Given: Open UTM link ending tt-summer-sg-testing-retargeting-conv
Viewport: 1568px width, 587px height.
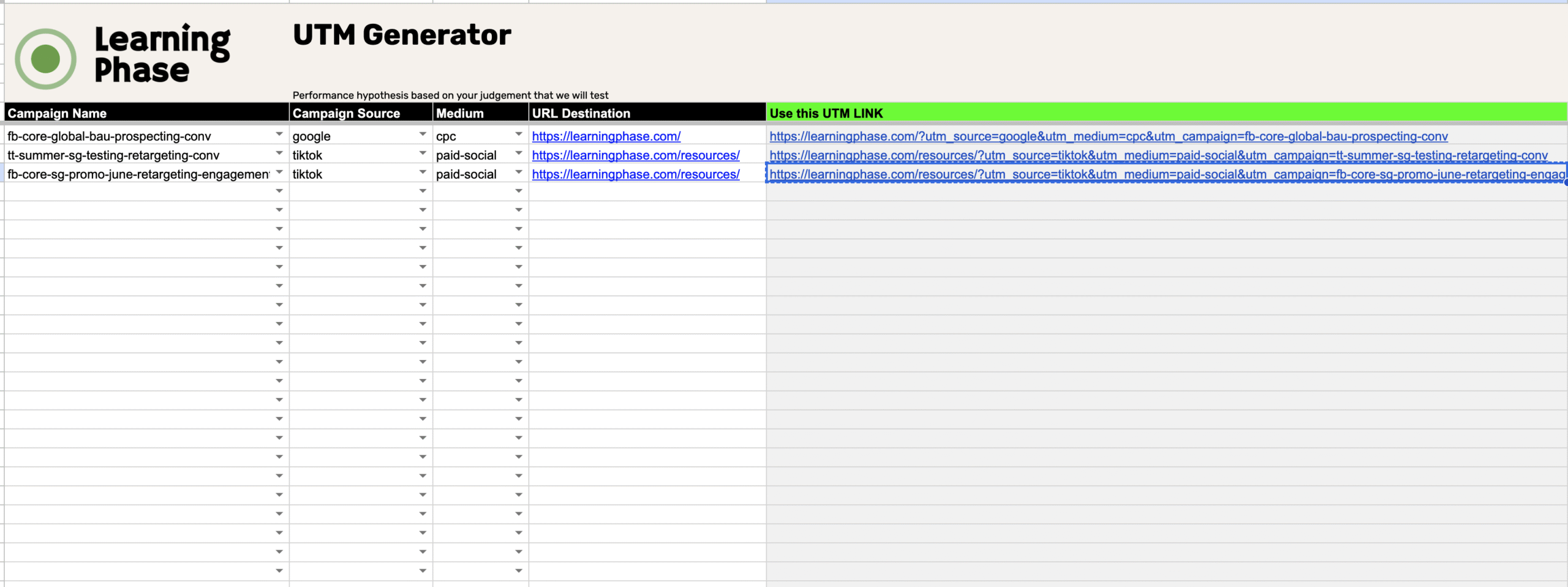Looking at the screenshot, I should pyautogui.click(x=1158, y=155).
